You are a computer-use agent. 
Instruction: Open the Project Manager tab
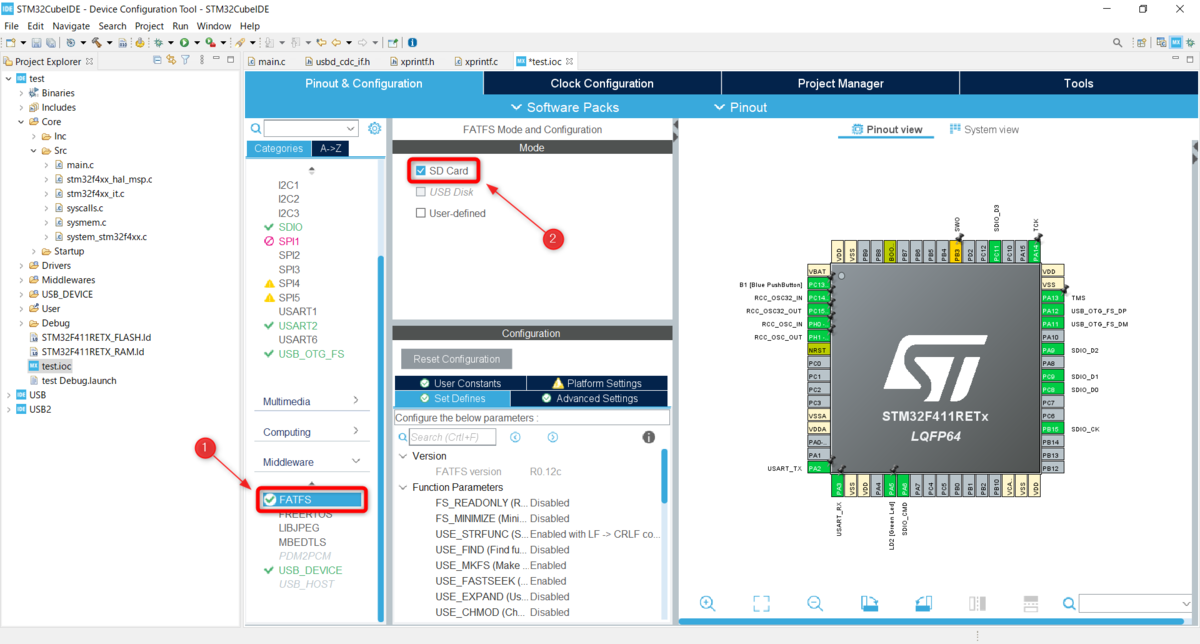coord(840,84)
